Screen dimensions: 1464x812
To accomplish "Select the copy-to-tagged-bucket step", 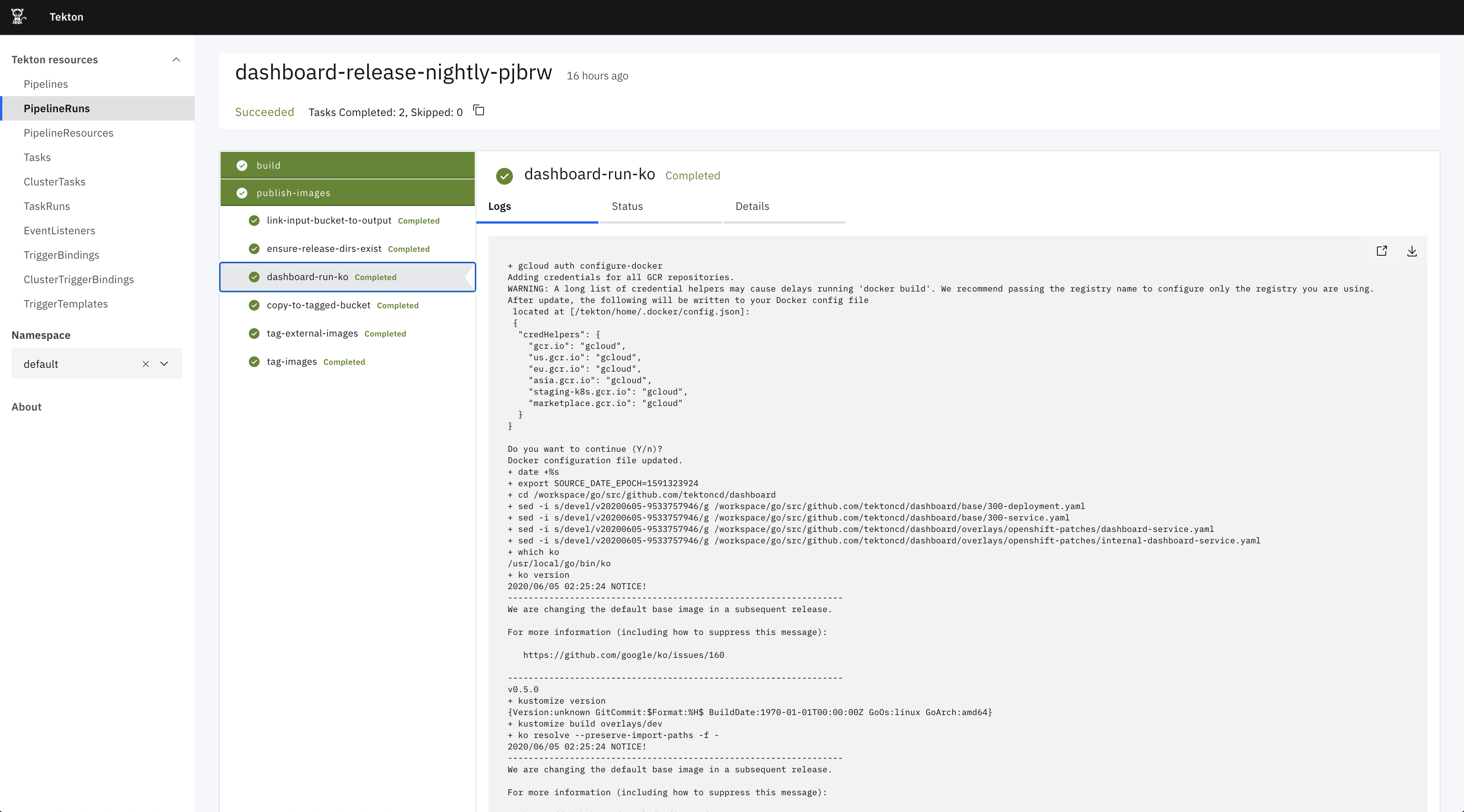I will pos(318,305).
